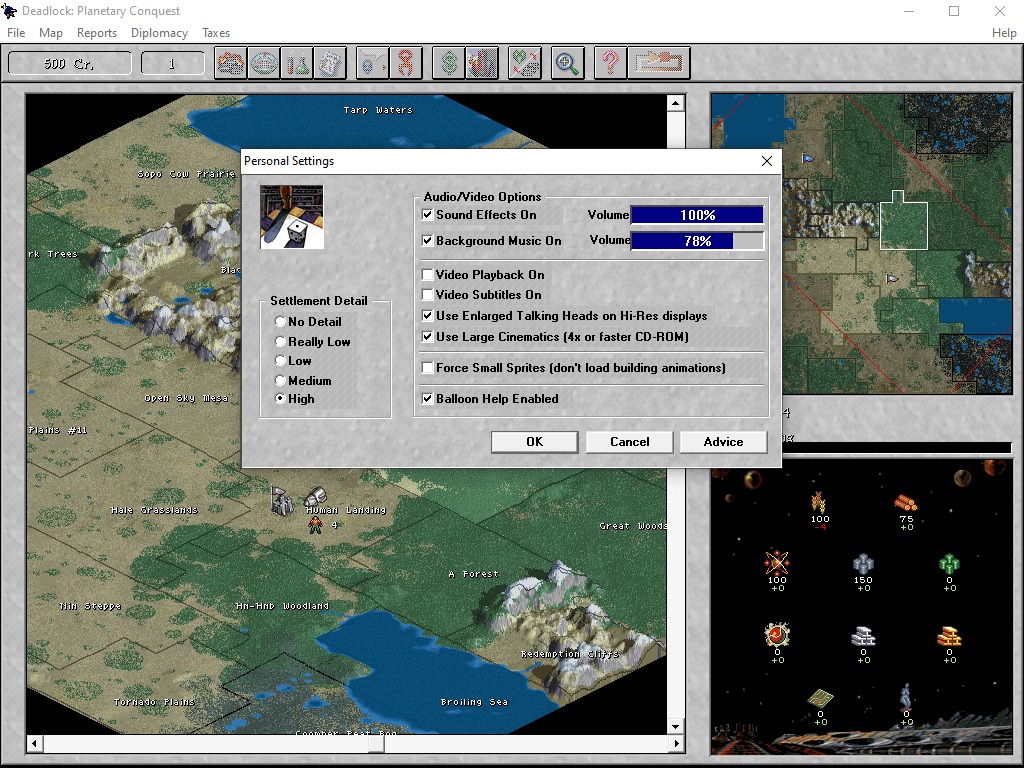
Task: Click the documents/papers toolbar icon
Action: [x=330, y=63]
